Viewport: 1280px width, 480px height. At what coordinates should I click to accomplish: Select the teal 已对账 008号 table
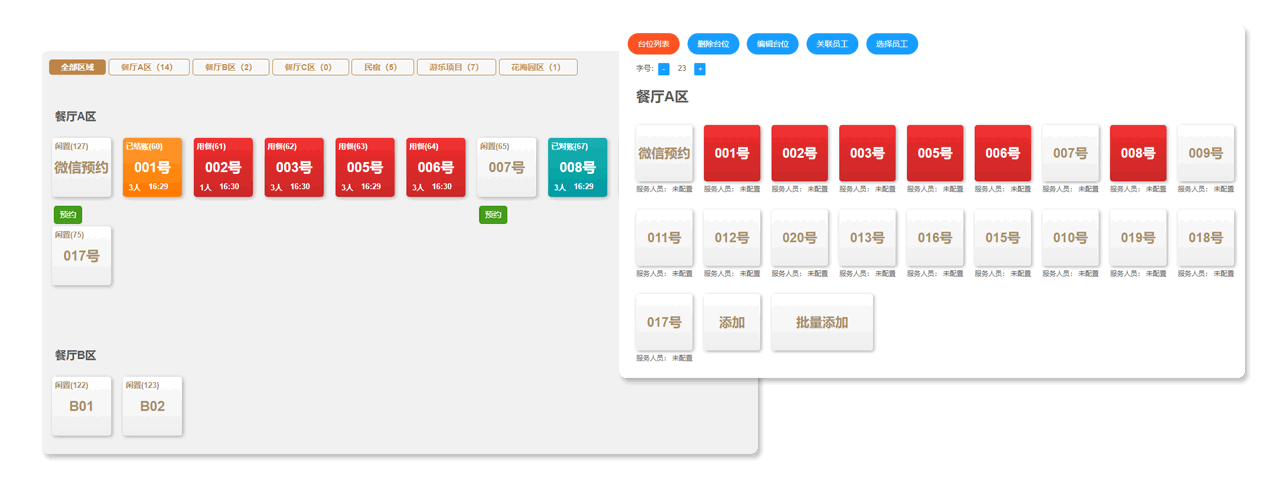pyautogui.click(x=577, y=167)
